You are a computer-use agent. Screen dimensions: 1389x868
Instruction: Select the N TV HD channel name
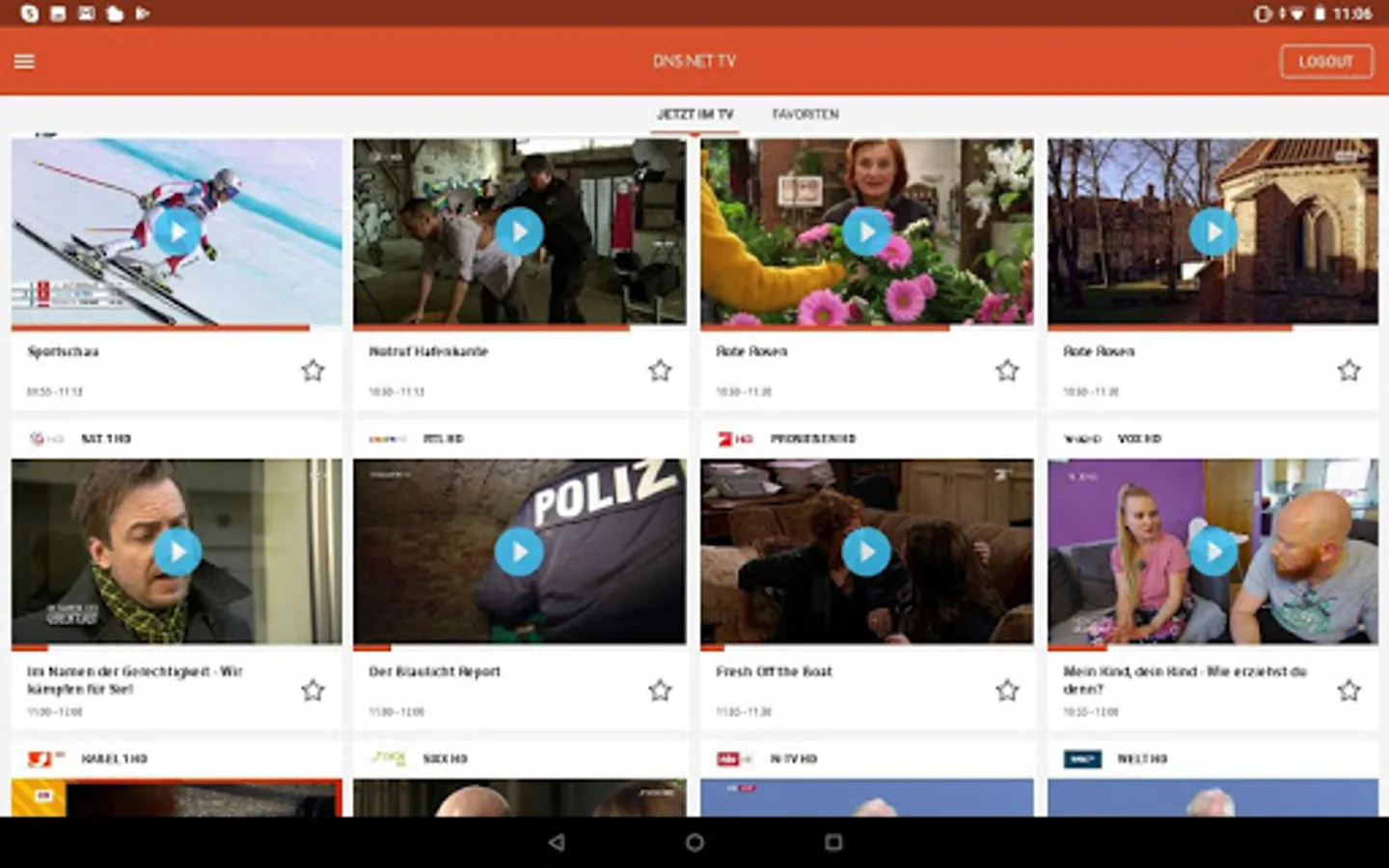(x=793, y=759)
